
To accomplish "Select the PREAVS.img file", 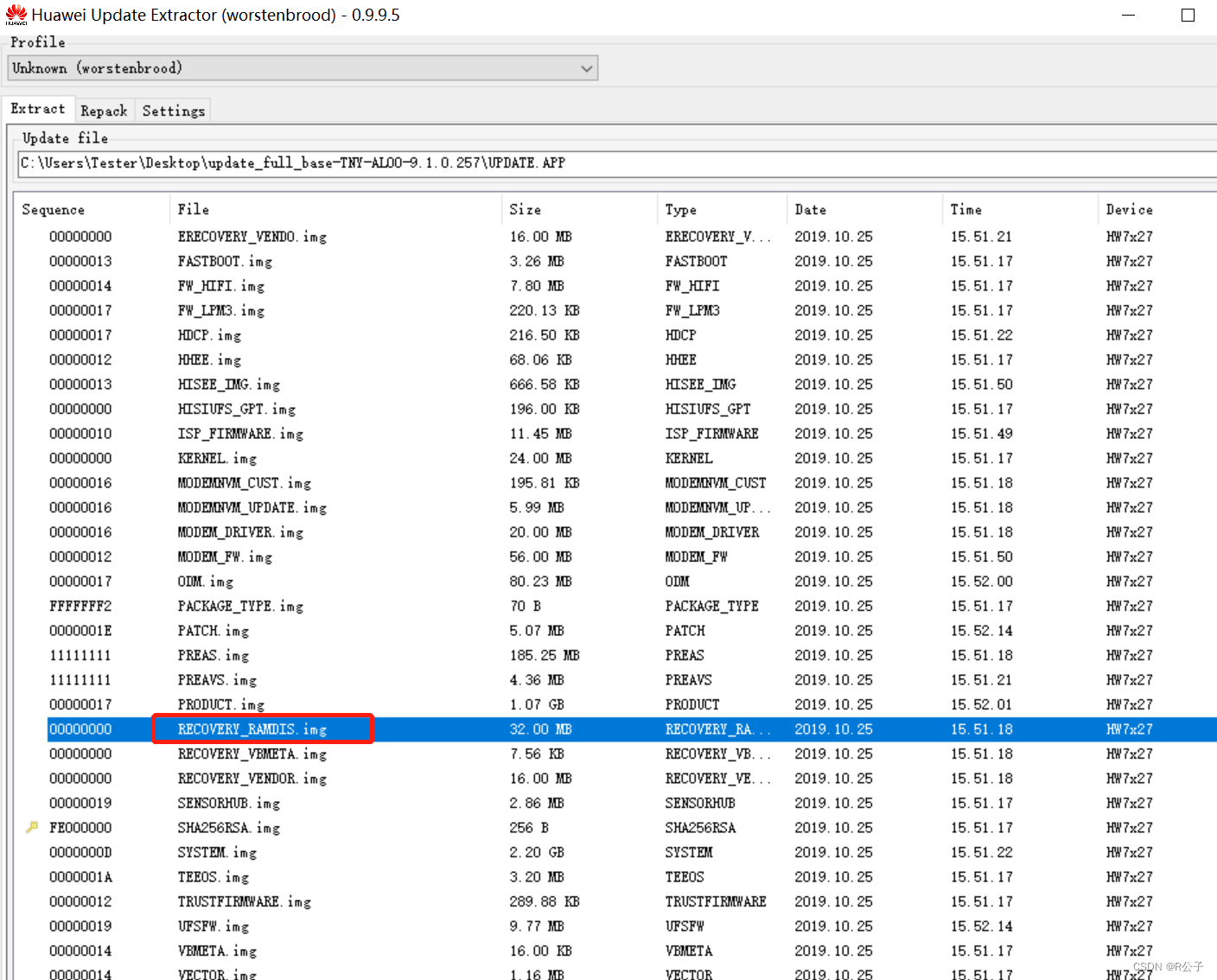I will click(217, 680).
